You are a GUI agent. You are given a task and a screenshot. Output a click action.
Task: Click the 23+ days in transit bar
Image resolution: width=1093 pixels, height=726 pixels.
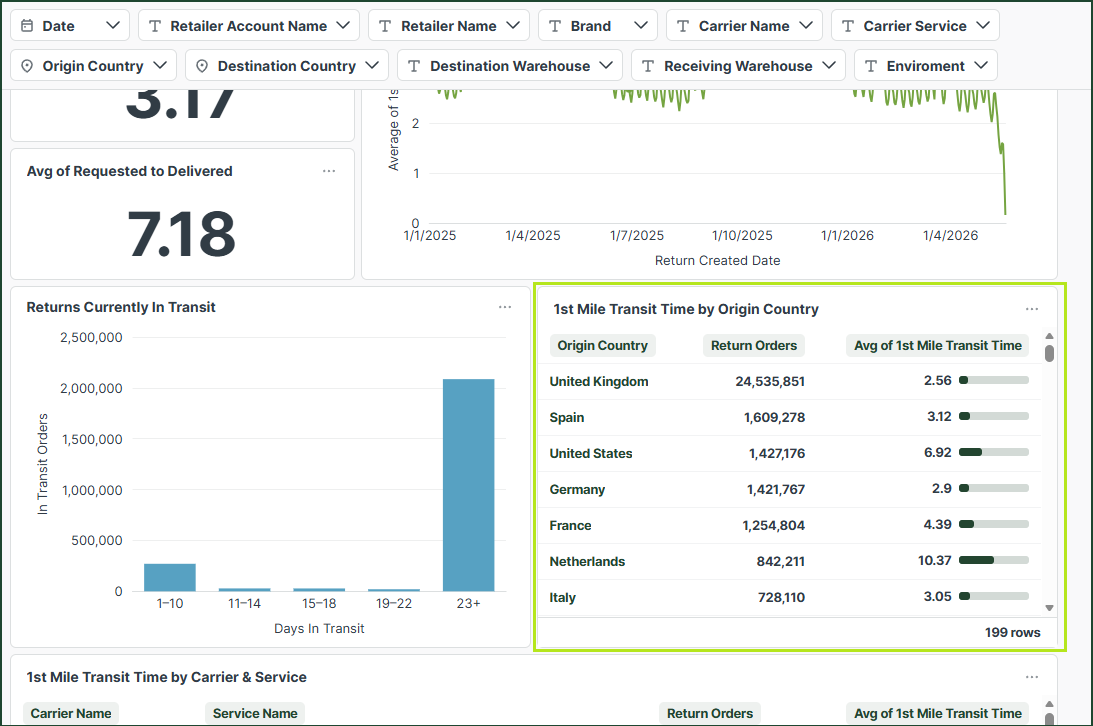[x=468, y=485]
